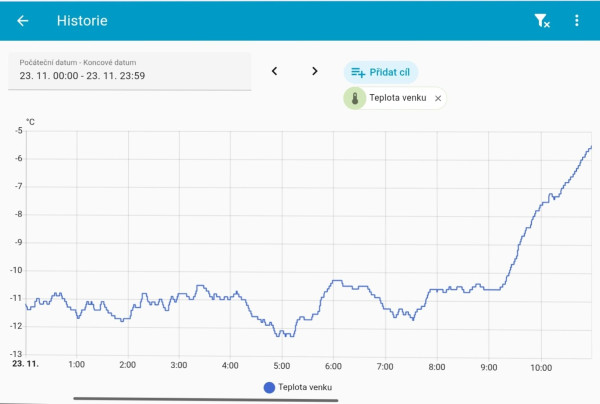Click the thermometer icon on the chip
This screenshot has height=404, width=600.
[355, 99]
